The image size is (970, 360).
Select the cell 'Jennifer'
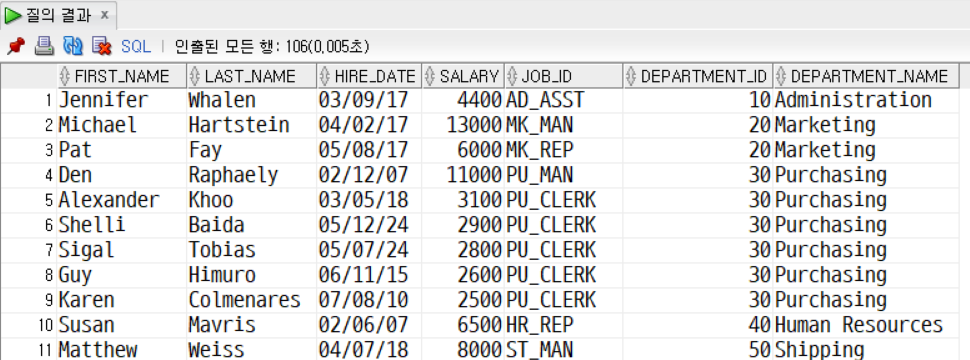click(122, 100)
